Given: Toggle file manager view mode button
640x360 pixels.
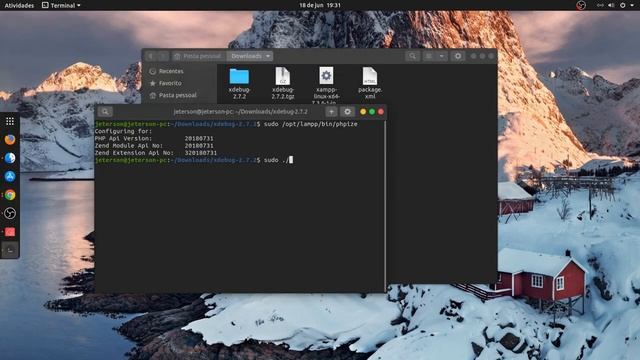Looking at the screenshot, I should click(429, 56).
